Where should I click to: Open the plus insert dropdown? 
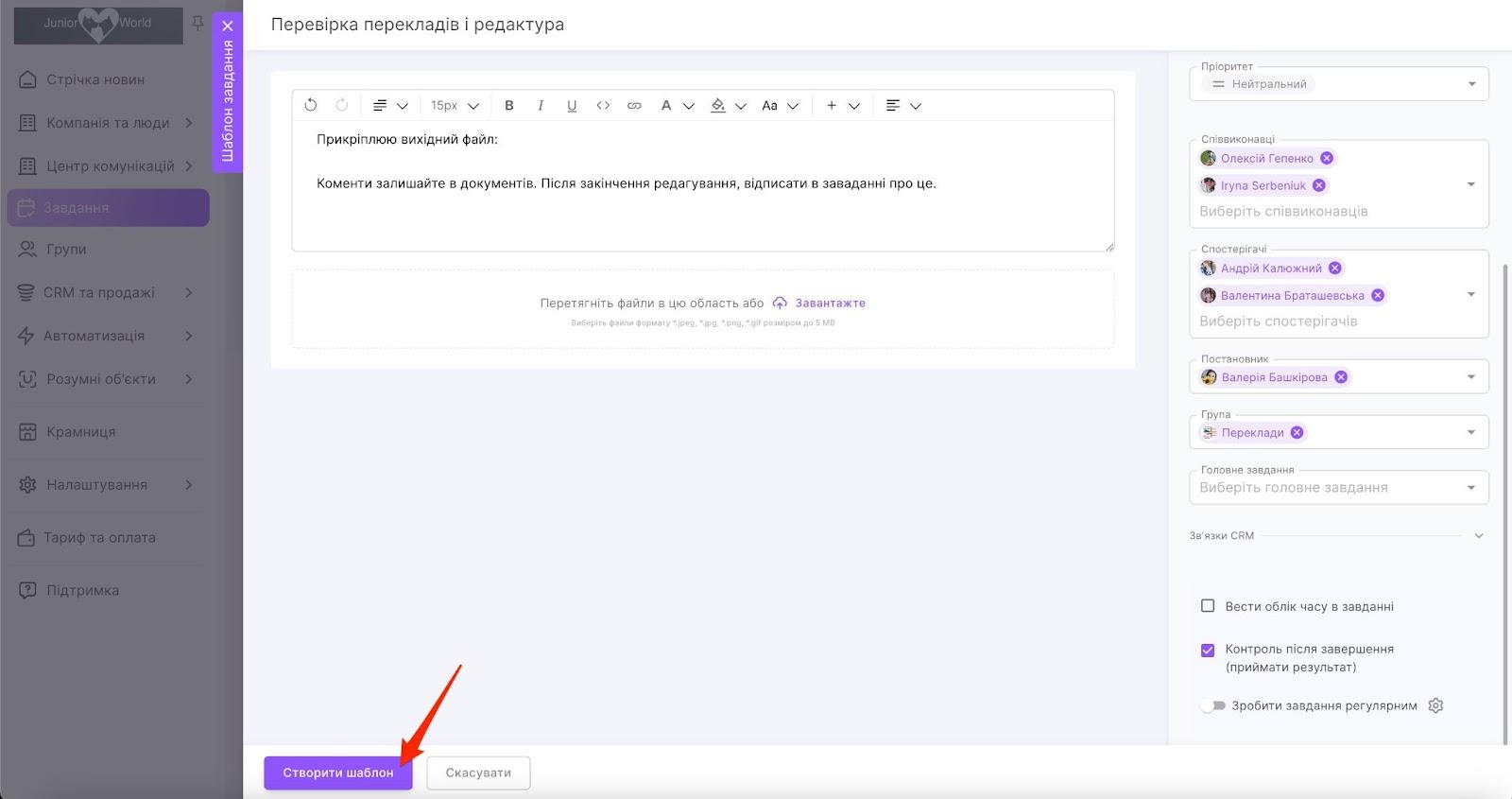pos(843,106)
